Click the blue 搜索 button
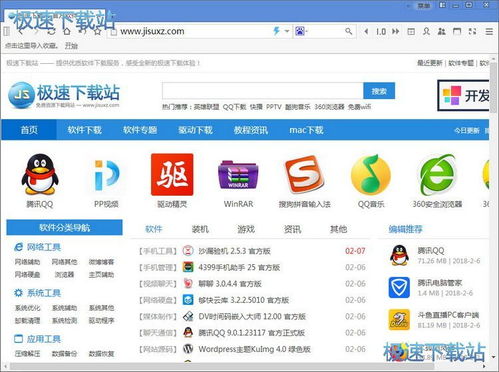499x372 pixels. tap(379, 91)
